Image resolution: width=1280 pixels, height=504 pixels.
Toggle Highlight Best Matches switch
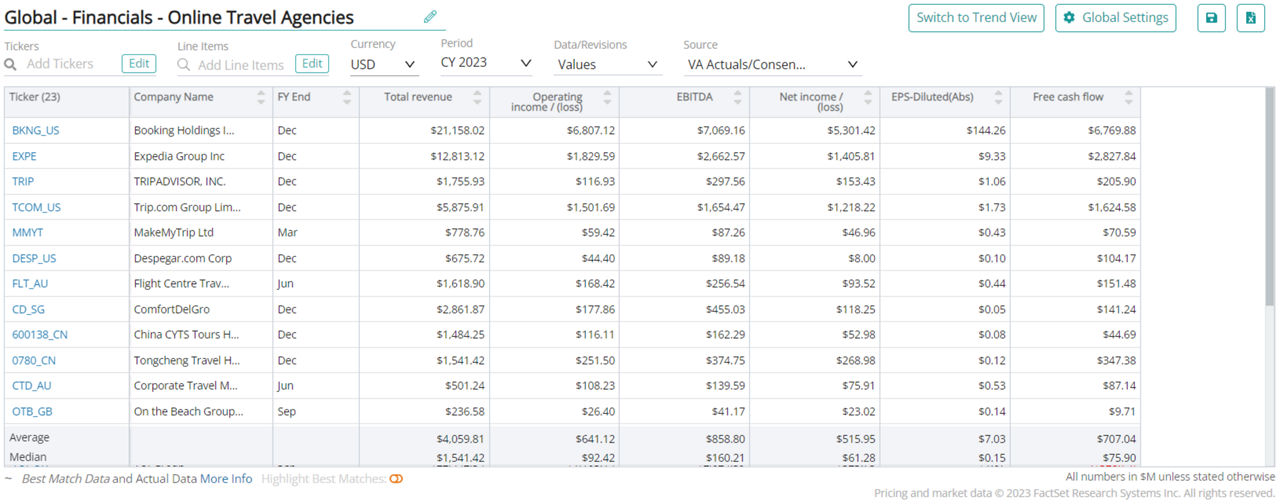click(396, 479)
